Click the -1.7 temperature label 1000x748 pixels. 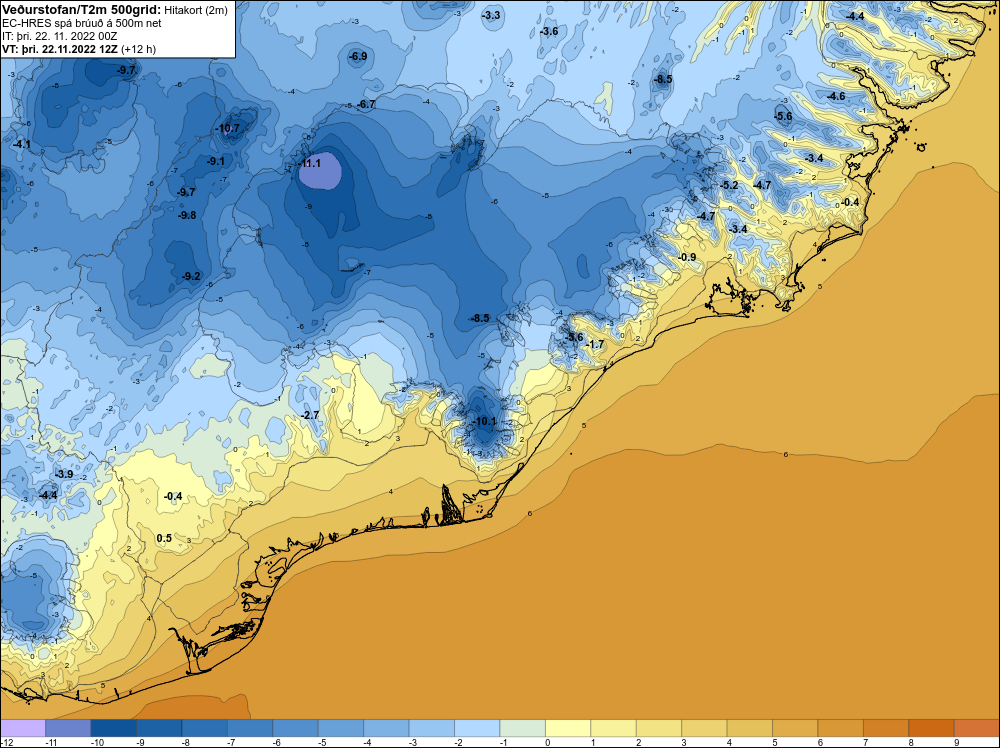[x=594, y=344]
